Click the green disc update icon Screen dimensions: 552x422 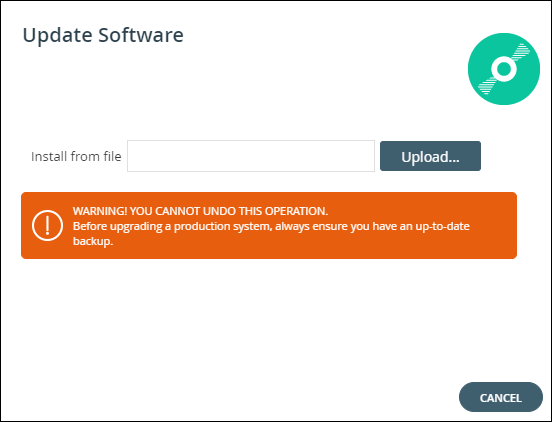pyautogui.click(x=504, y=69)
